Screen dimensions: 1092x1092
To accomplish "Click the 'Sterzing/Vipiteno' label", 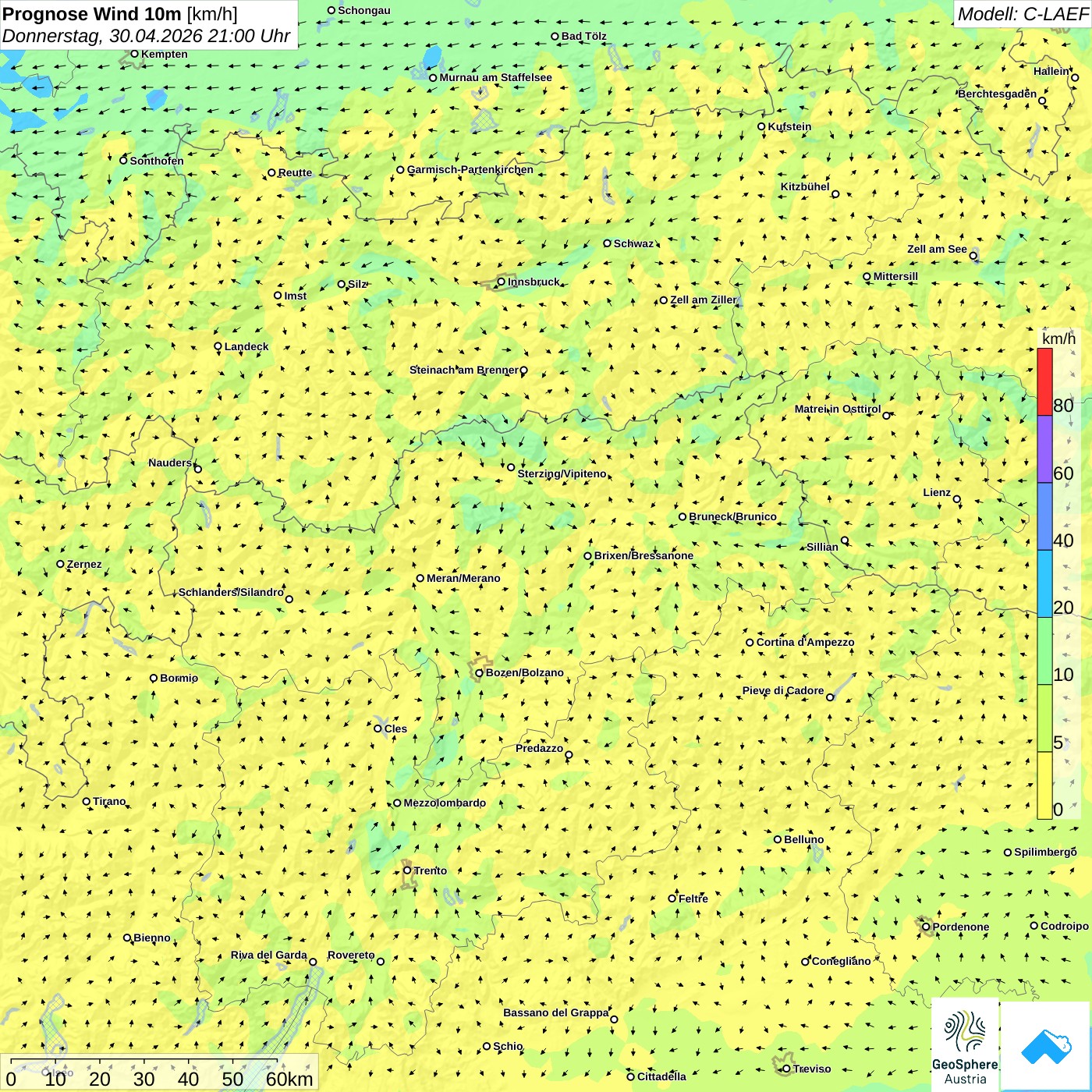I will [x=562, y=473].
